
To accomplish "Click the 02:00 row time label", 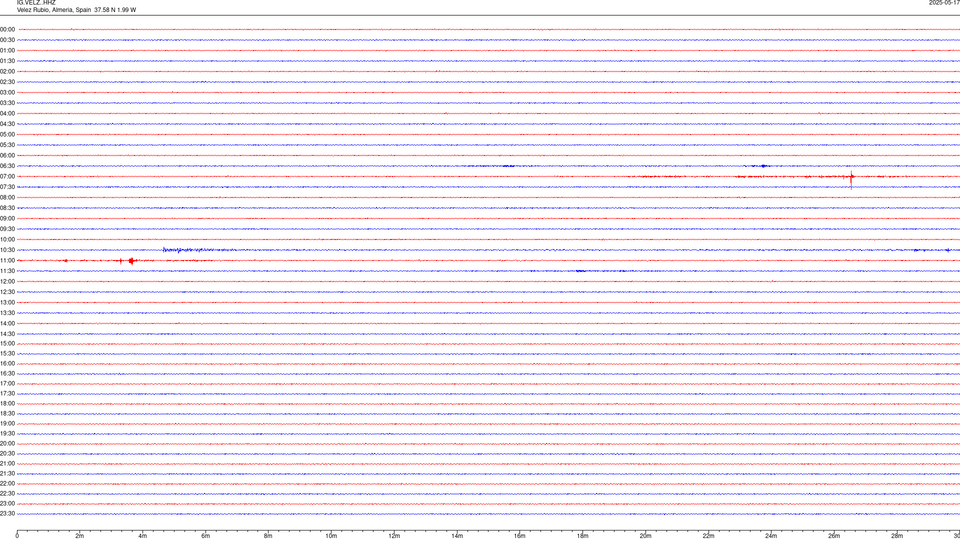I will [x=8, y=72].
